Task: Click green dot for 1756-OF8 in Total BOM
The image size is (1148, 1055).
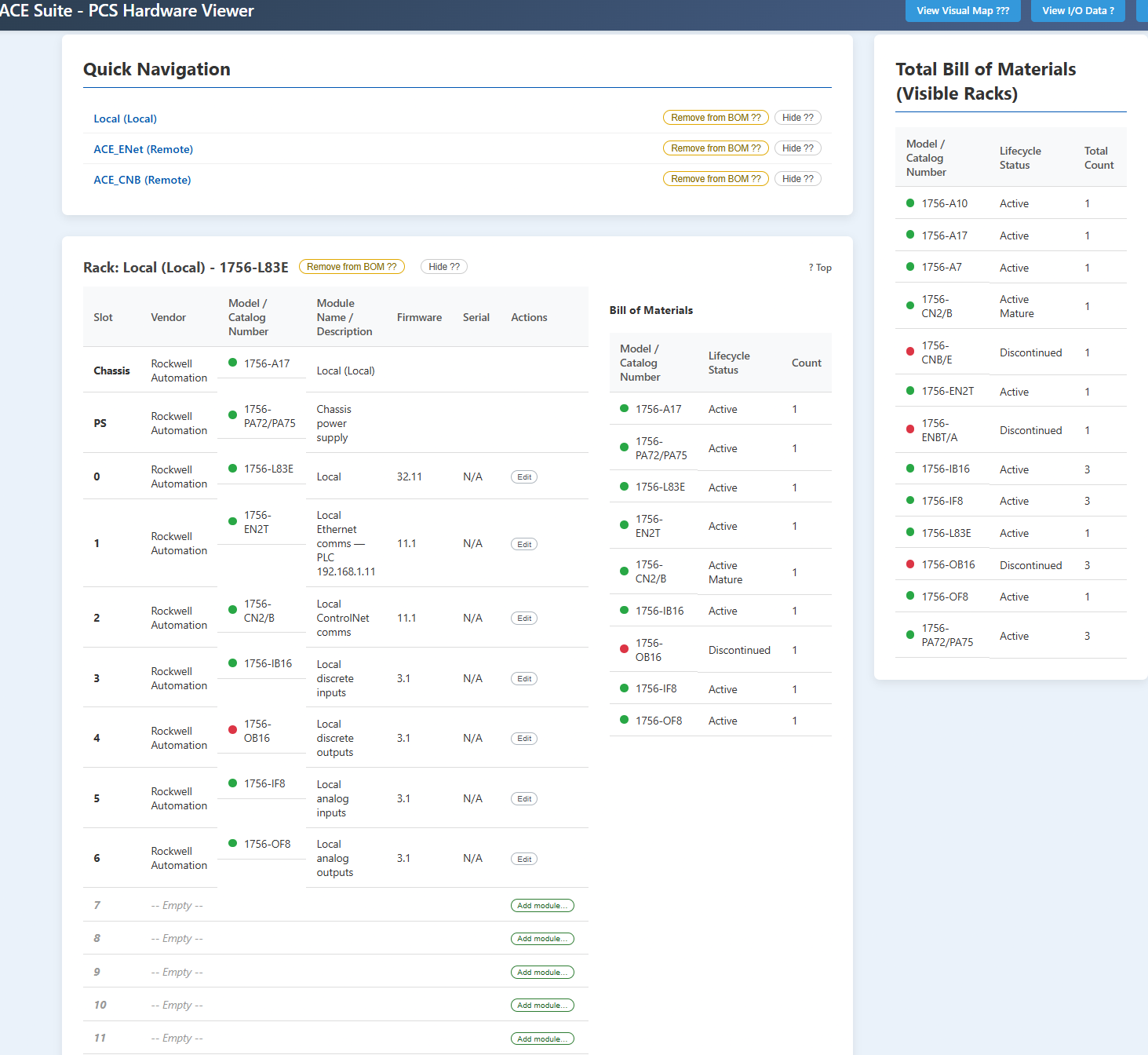Action: 910,596
